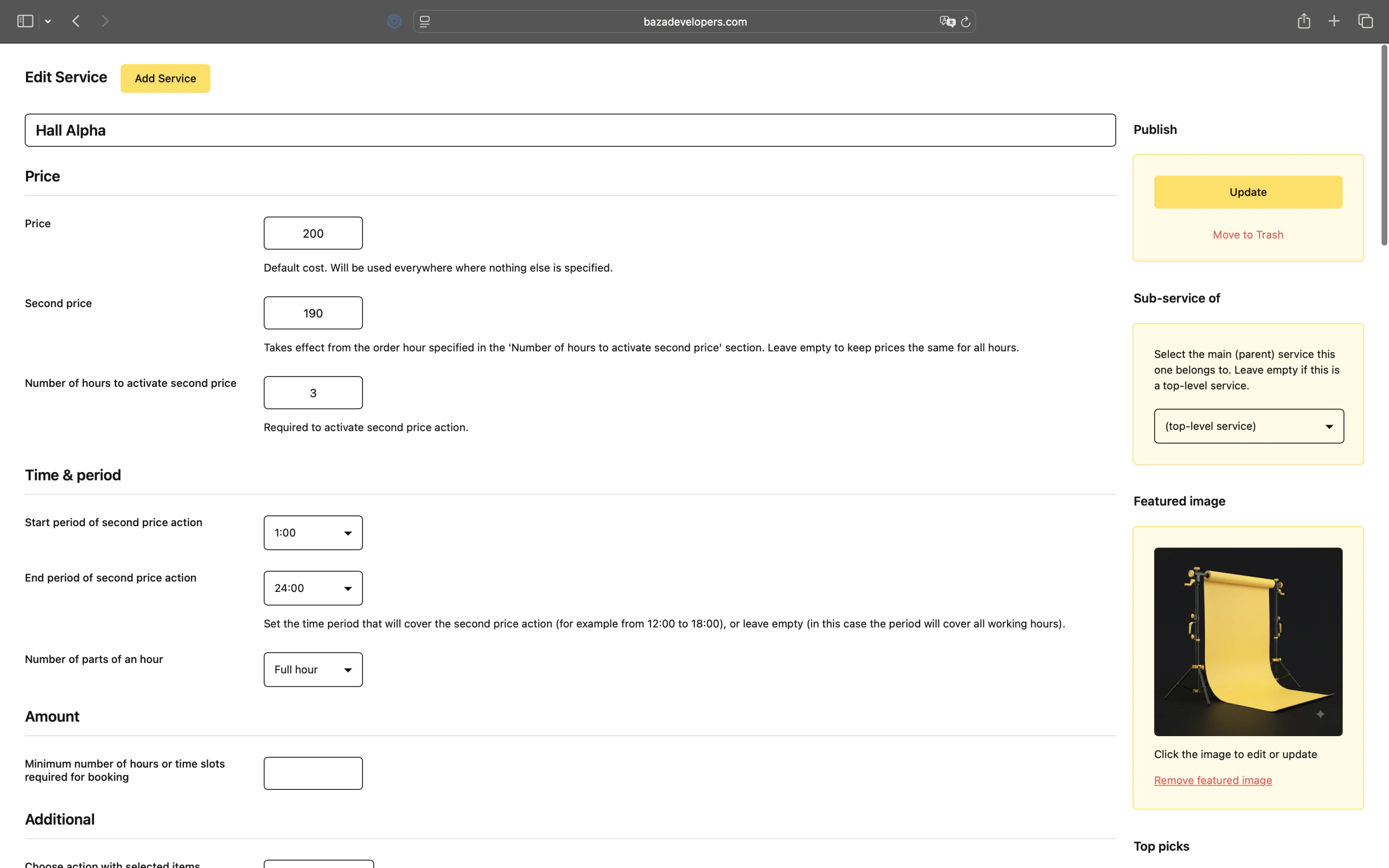This screenshot has width=1389, height=868.
Task: Open a new tab with the plus icon
Action: 1334,21
